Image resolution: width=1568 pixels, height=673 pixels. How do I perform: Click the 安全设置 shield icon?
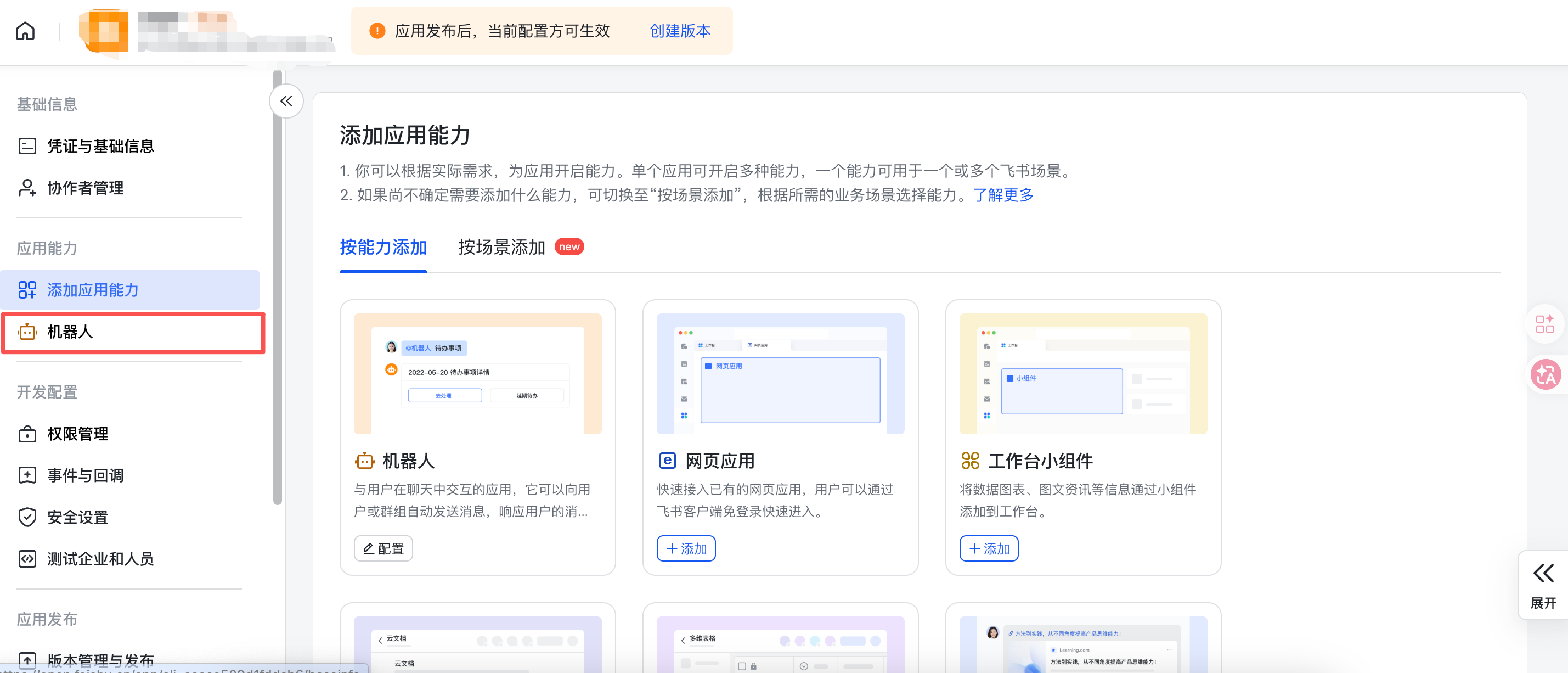click(x=27, y=517)
